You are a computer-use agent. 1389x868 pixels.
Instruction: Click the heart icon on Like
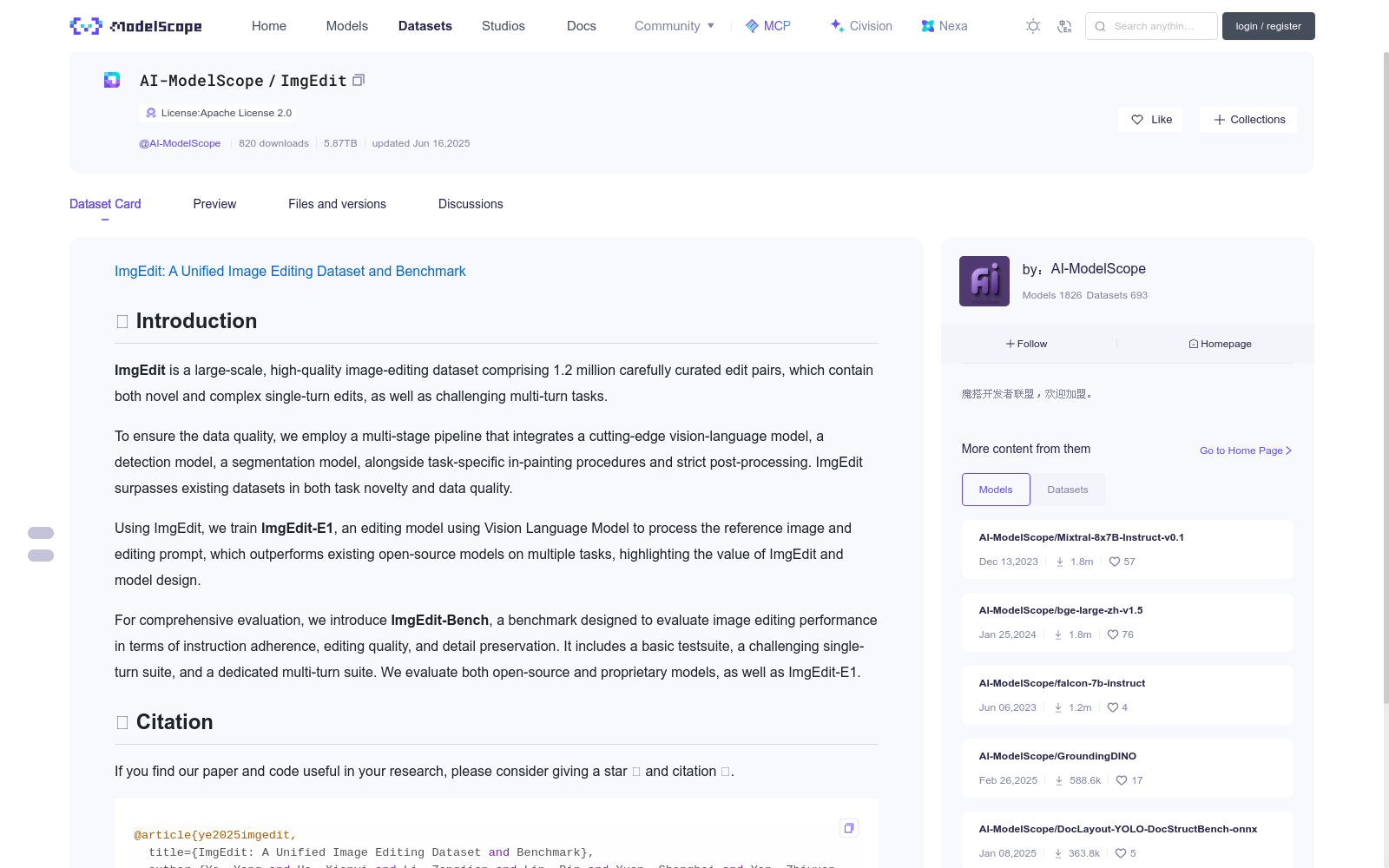point(1137,120)
